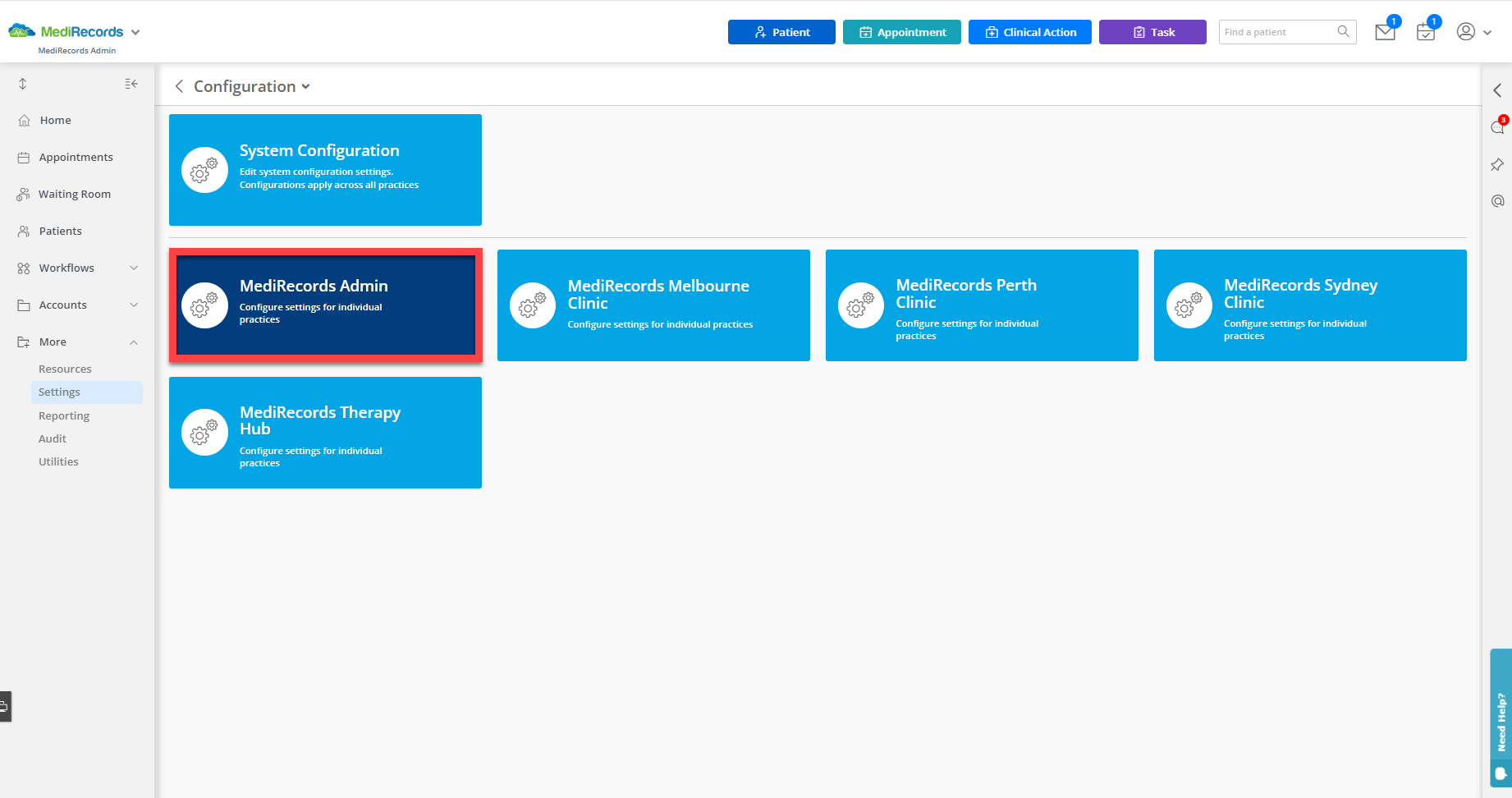
Task: Open the mail envelope inbox icon
Action: (x=1386, y=32)
